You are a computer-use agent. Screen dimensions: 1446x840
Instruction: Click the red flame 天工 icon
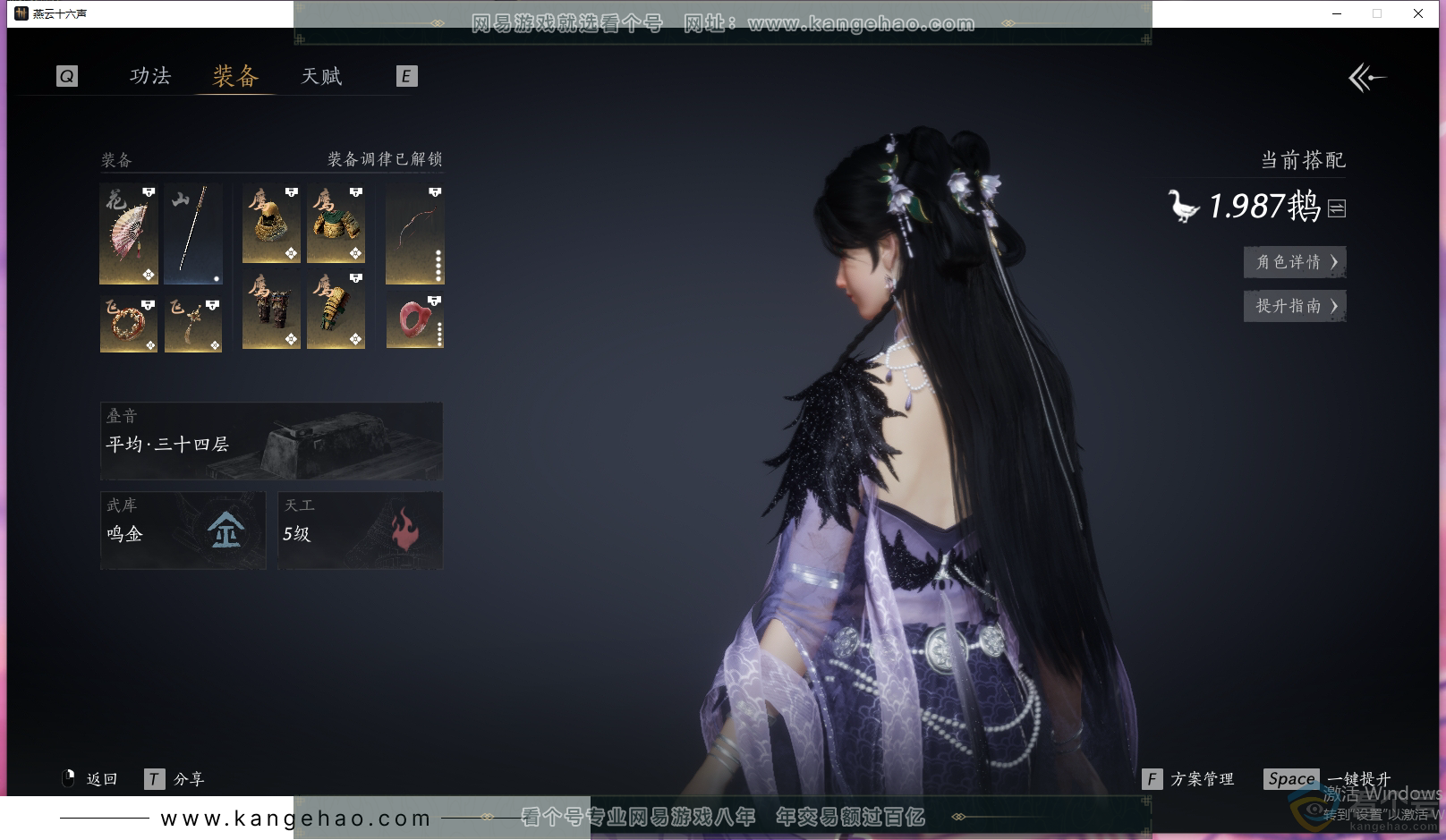[404, 530]
